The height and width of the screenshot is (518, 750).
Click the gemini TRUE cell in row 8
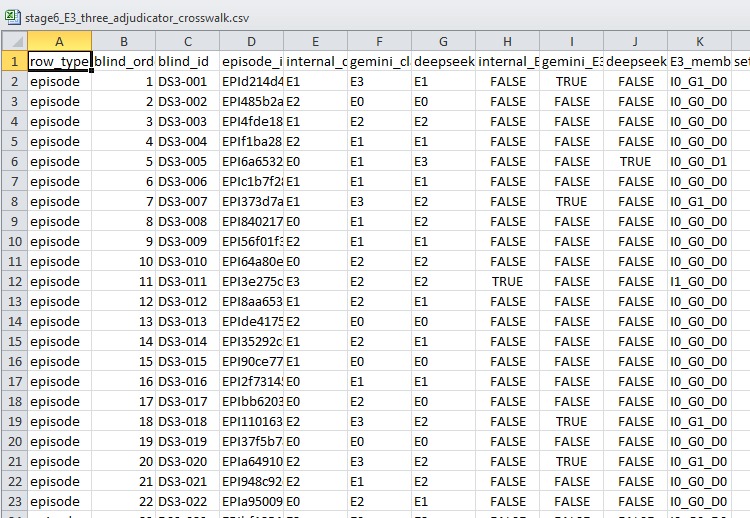tap(572, 201)
